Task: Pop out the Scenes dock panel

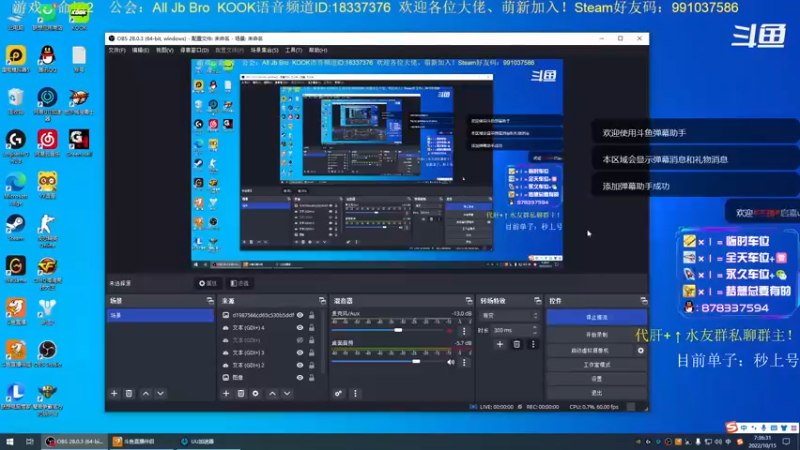Action: (x=210, y=301)
